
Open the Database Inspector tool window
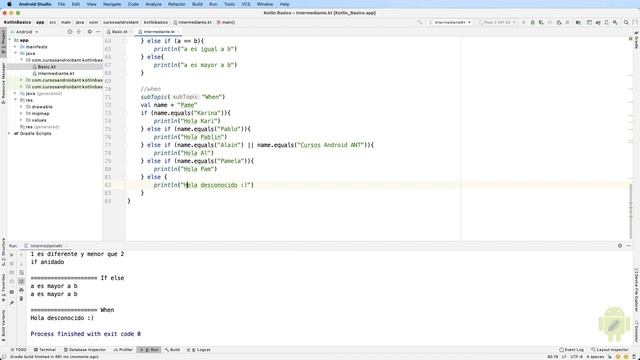click(x=85, y=350)
